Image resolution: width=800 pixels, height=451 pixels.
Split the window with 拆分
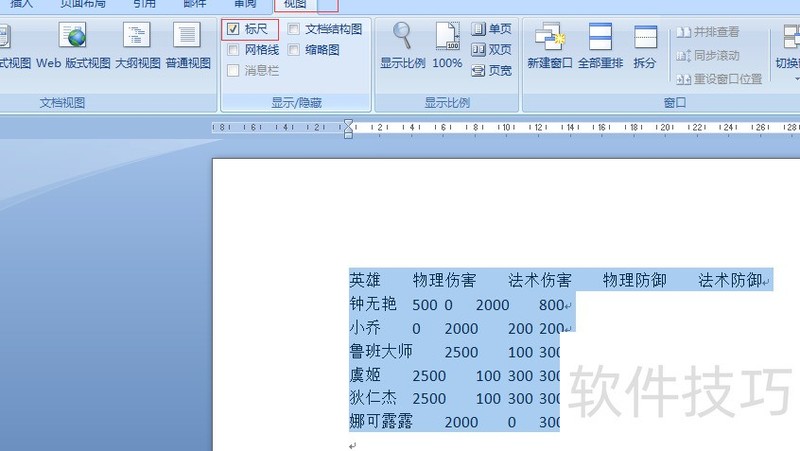click(644, 45)
